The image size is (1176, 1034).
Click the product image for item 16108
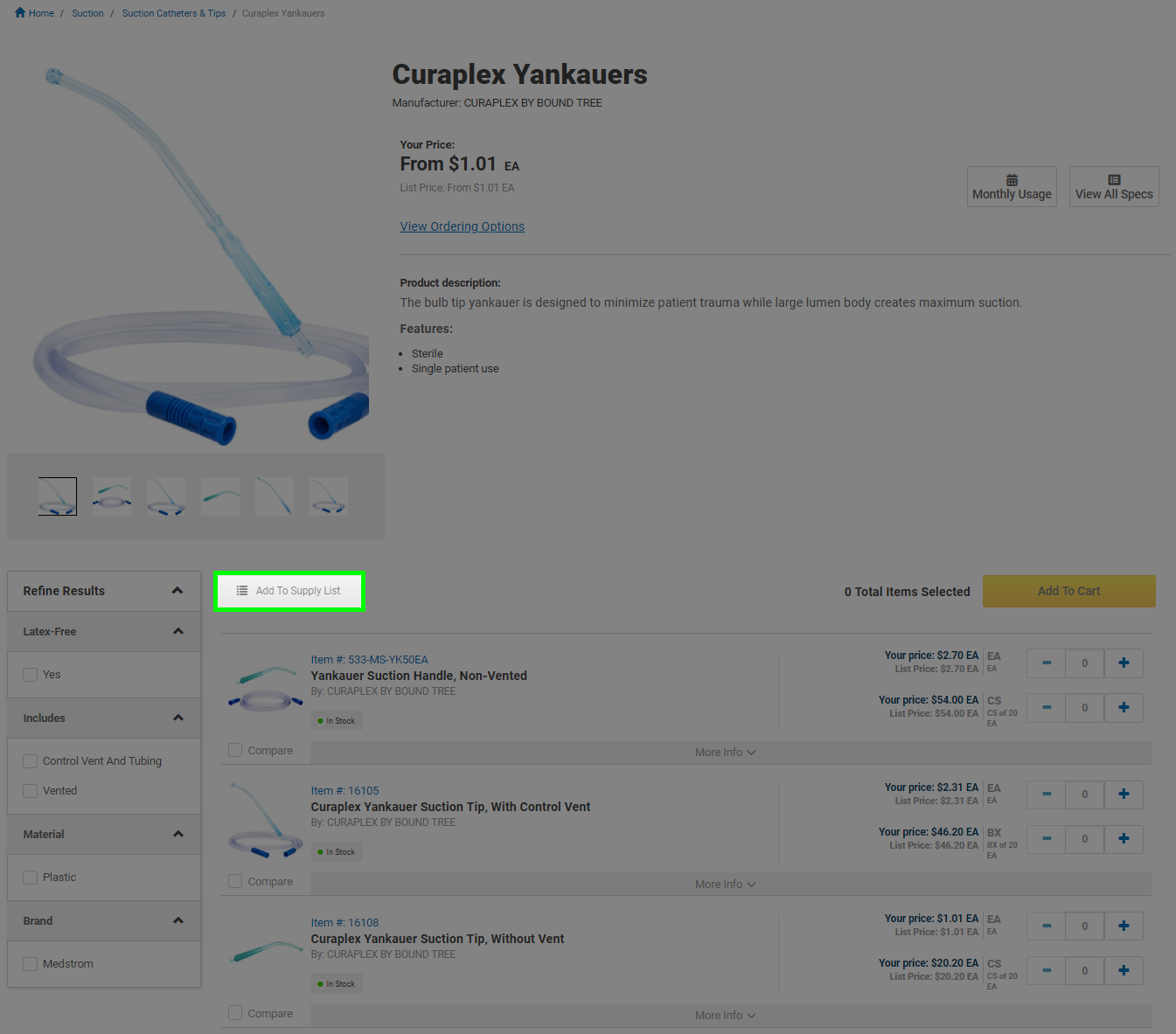point(266,950)
